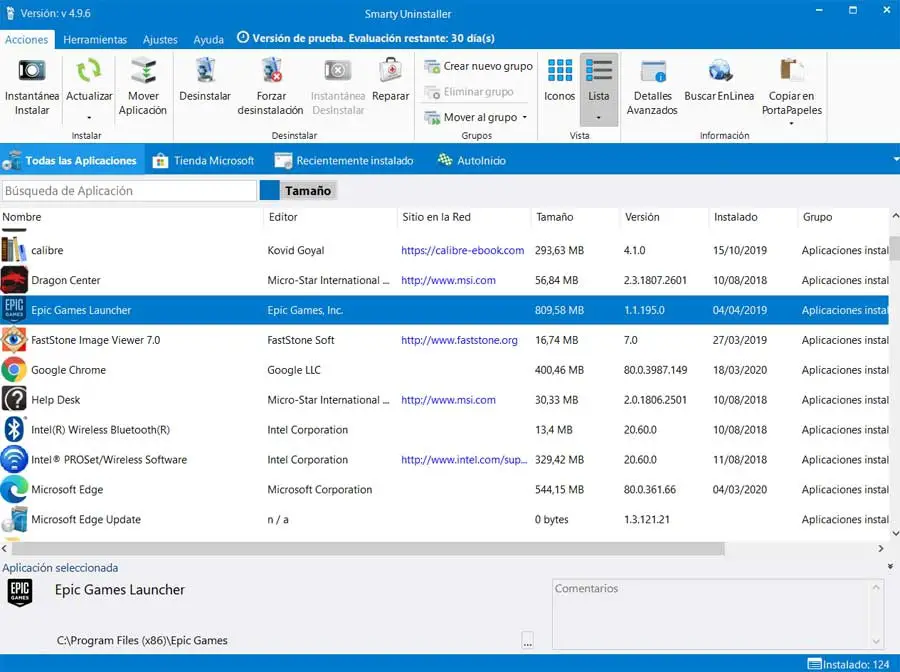Switch to Tienda Microsoft tab

tap(203, 161)
